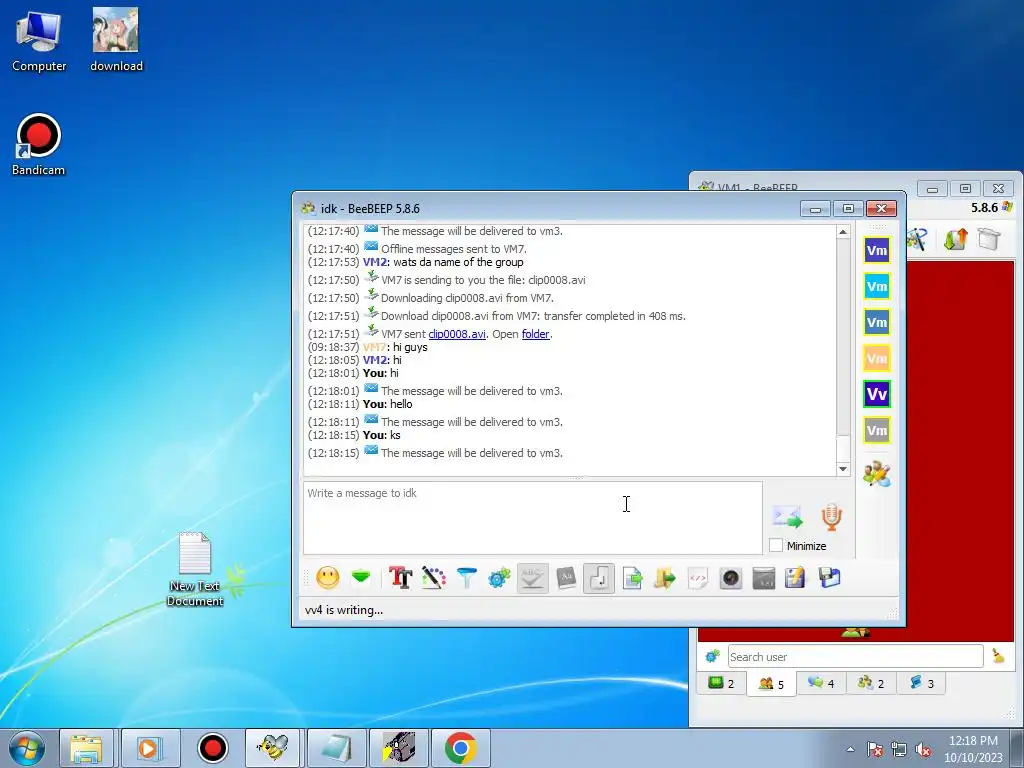Switch to users tab showing 5
The image size is (1024, 768).
pos(771,684)
